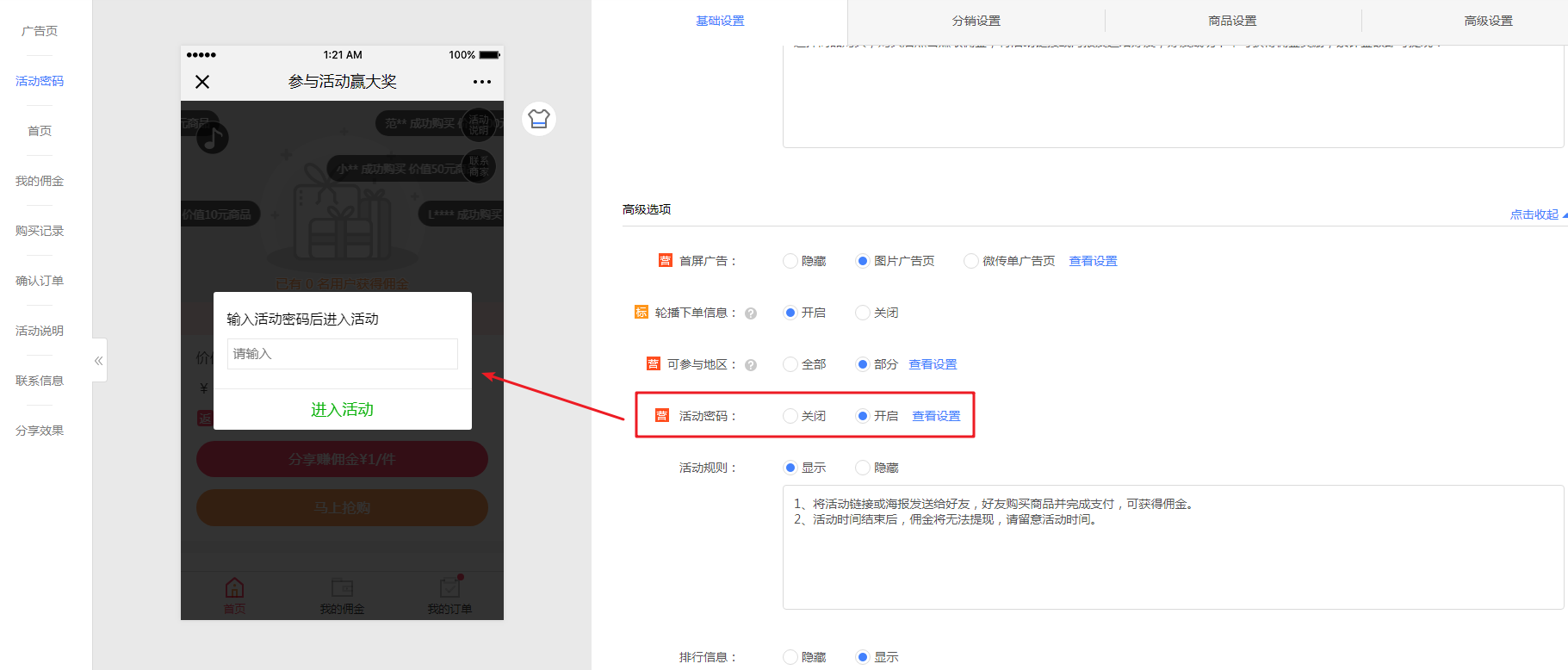Click the music note icon in preview
The height and width of the screenshot is (670, 1568).
[213, 138]
